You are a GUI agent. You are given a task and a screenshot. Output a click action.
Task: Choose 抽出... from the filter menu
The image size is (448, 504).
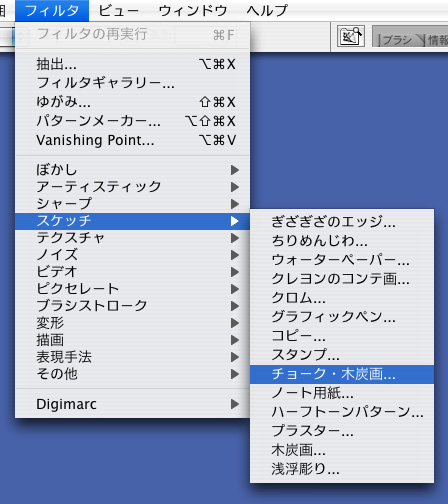[x=132, y=64]
